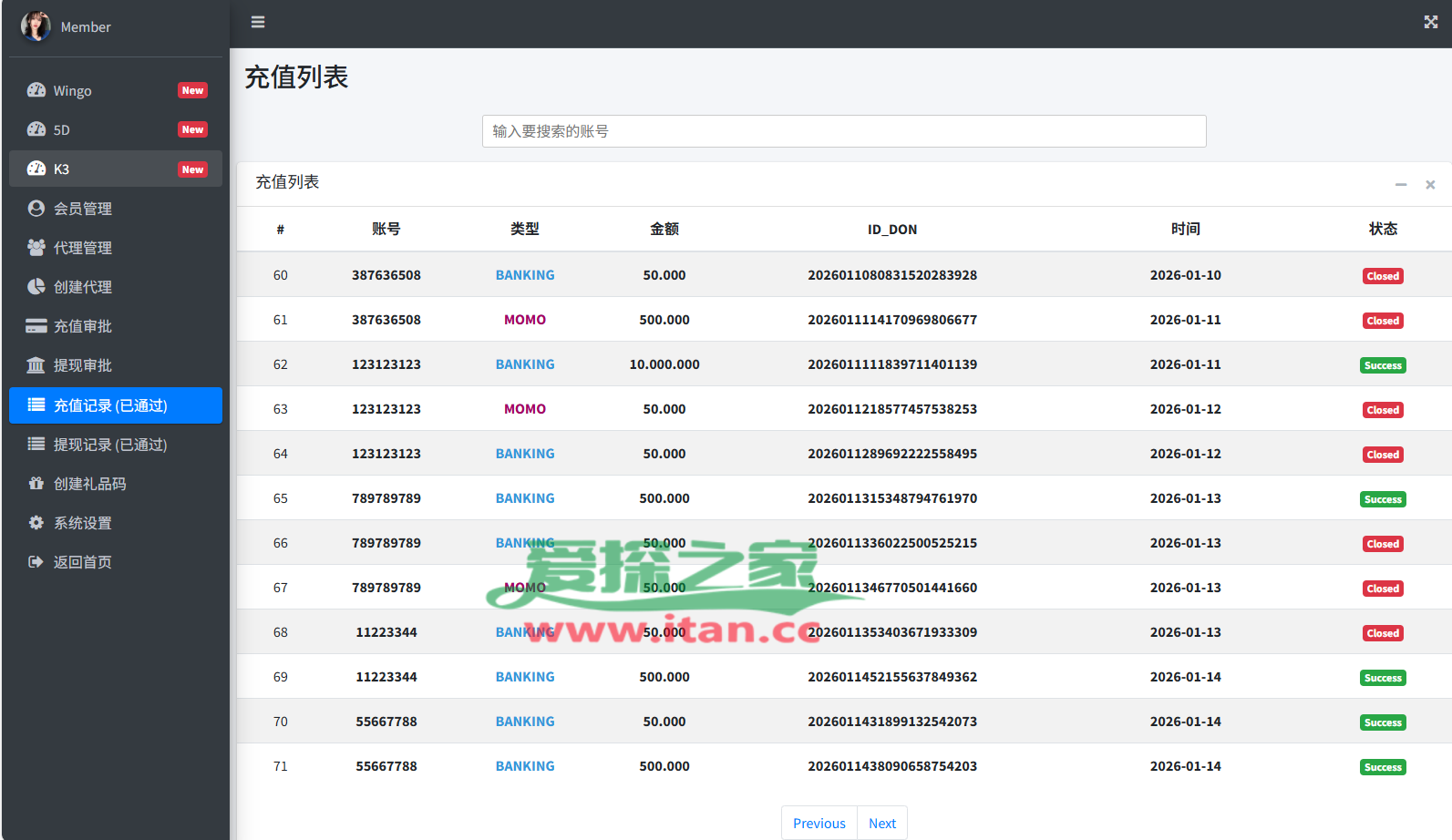This screenshot has width=1452, height=840.
Task: Click the 创建礼品码 gift icon
Action: click(x=36, y=484)
